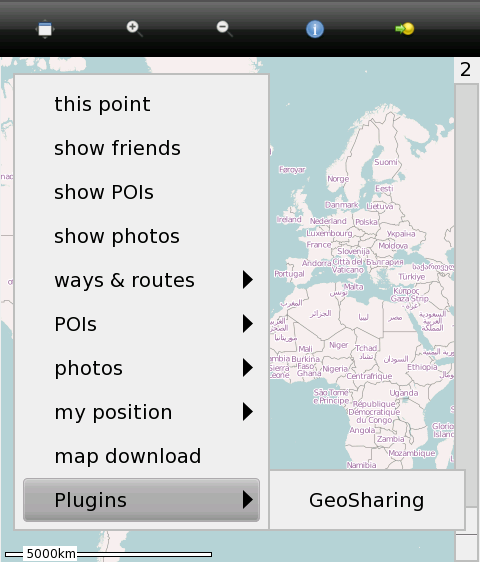Expand the 'ways & routes' submenu arrow
Image resolution: width=480 pixels, height=562 pixels.
(x=247, y=280)
